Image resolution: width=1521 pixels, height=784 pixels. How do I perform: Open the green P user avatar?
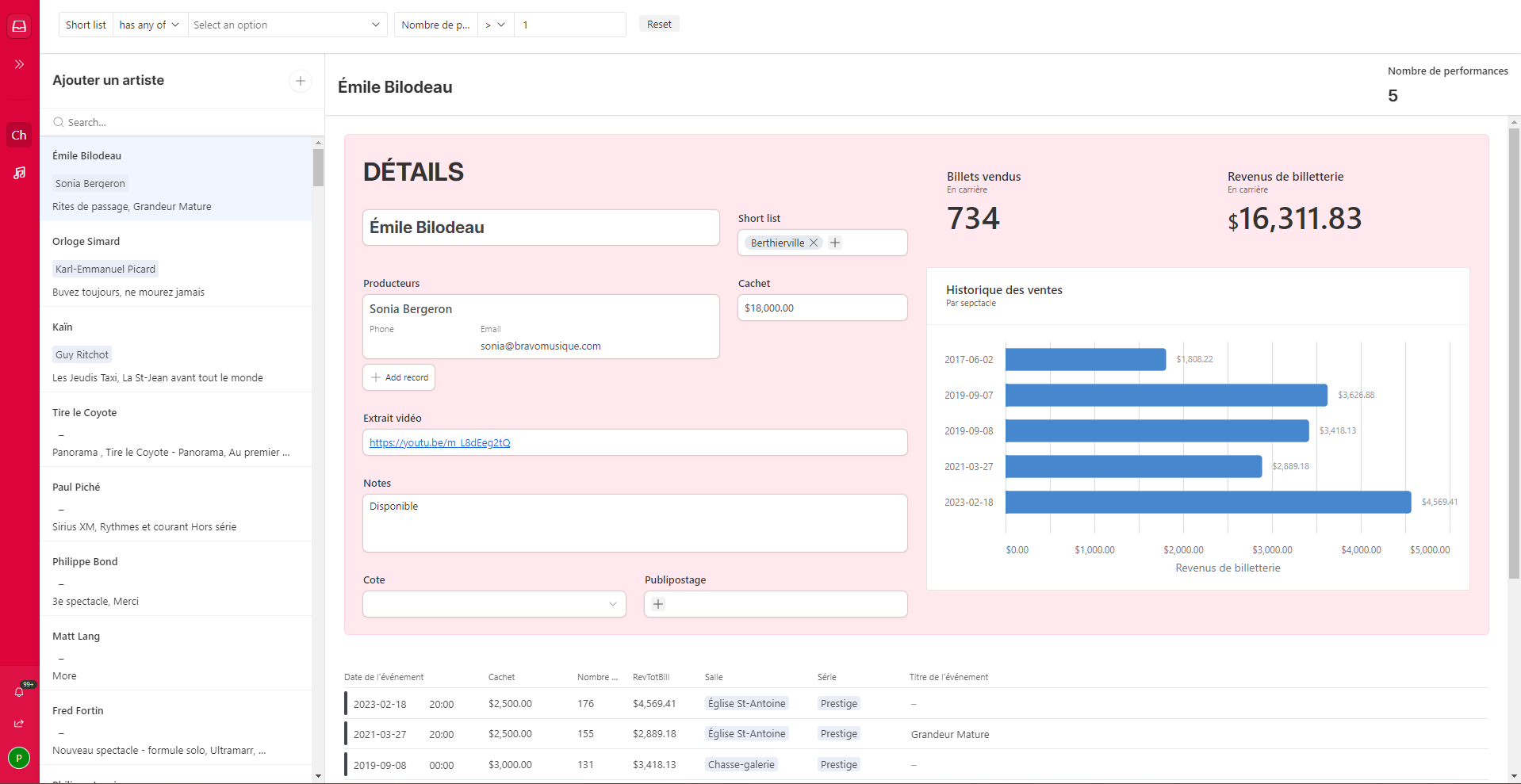point(19,758)
